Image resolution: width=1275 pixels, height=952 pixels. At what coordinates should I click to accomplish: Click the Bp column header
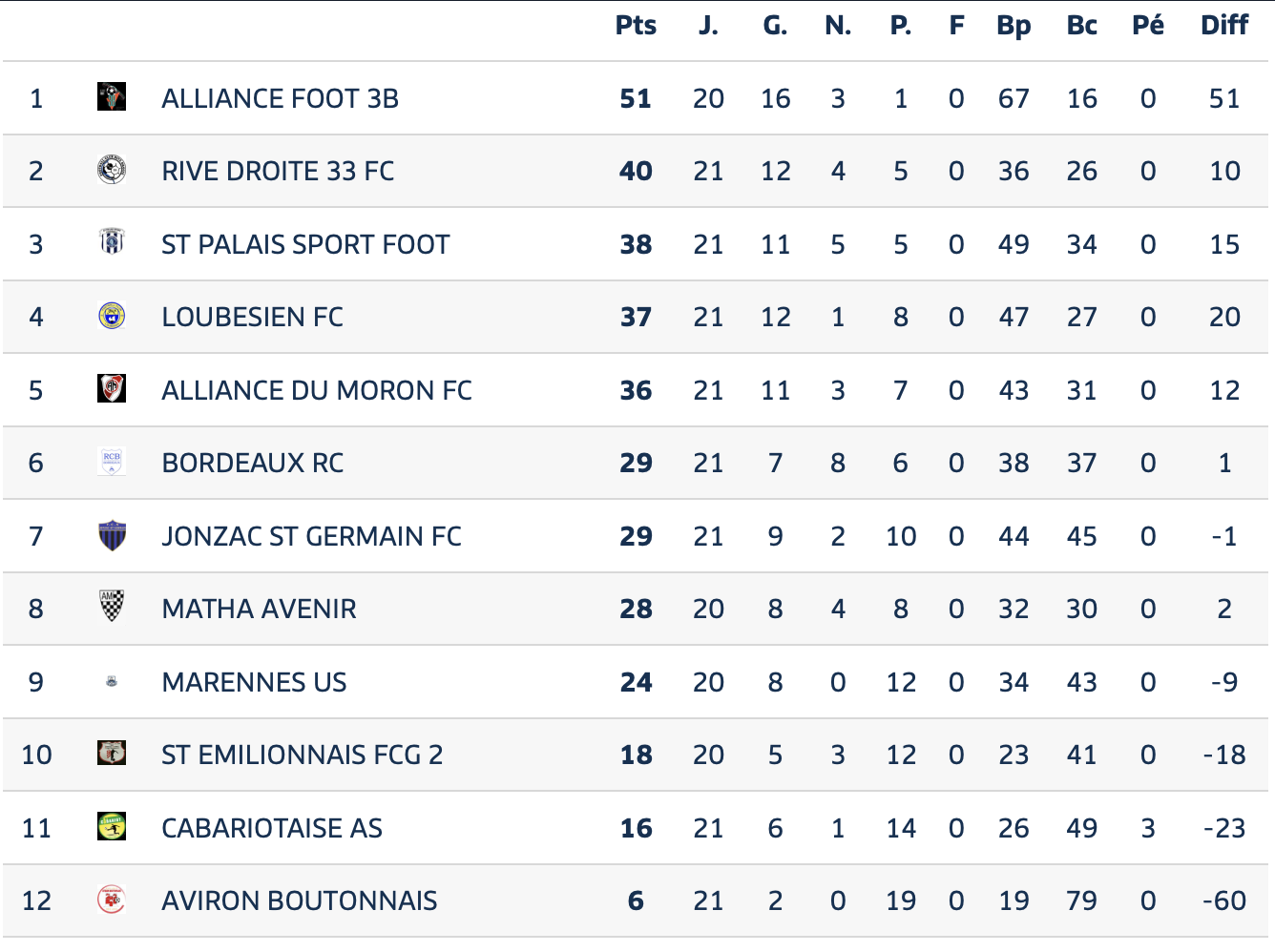pyautogui.click(x=1014, y=27)
